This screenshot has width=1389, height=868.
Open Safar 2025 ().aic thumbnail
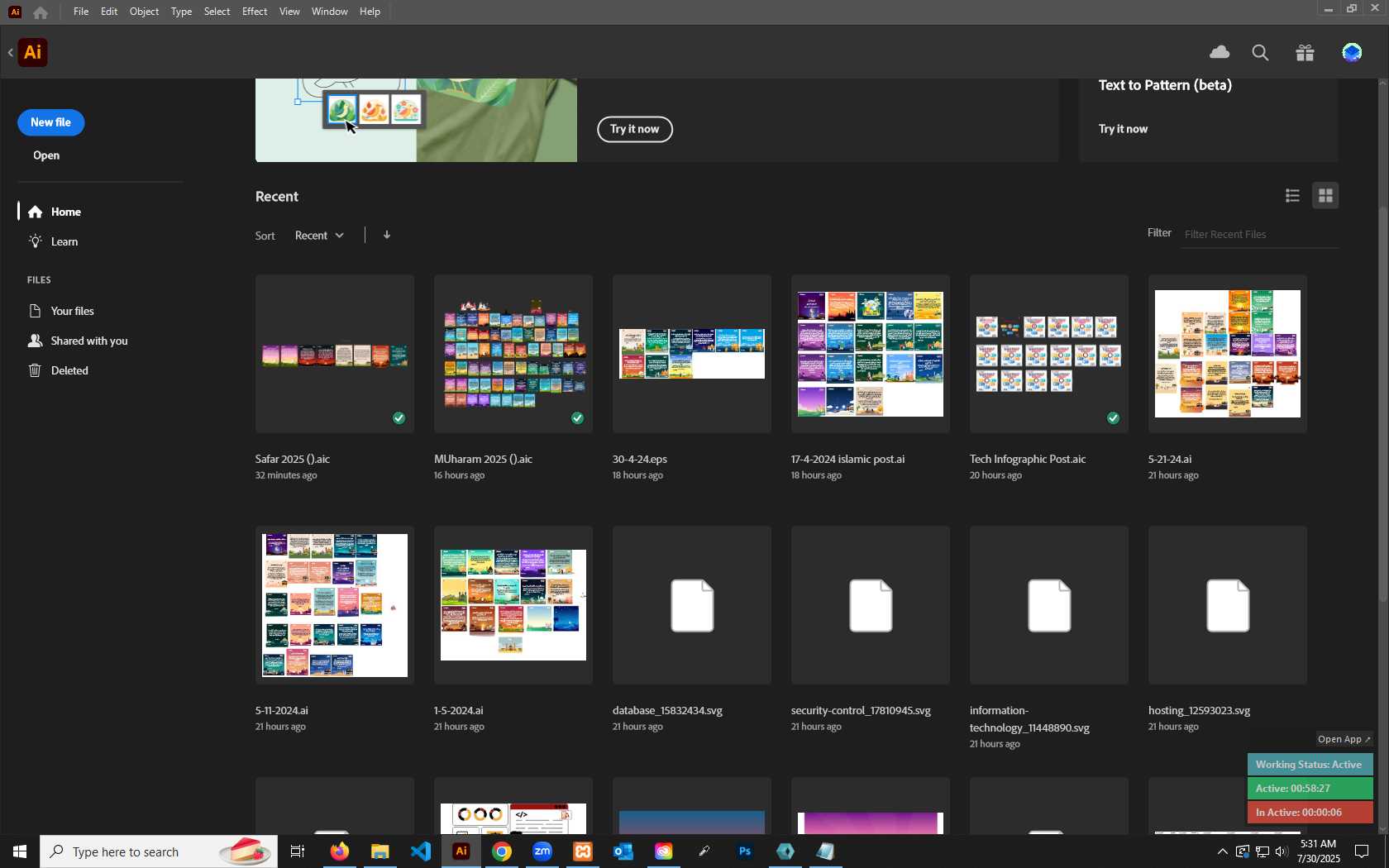pos(335,354)
